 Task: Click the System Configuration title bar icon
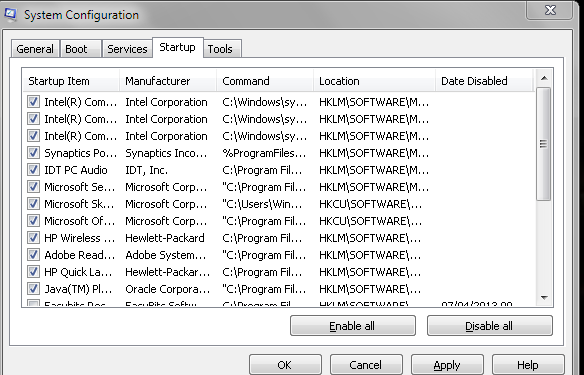coord(10,14)
